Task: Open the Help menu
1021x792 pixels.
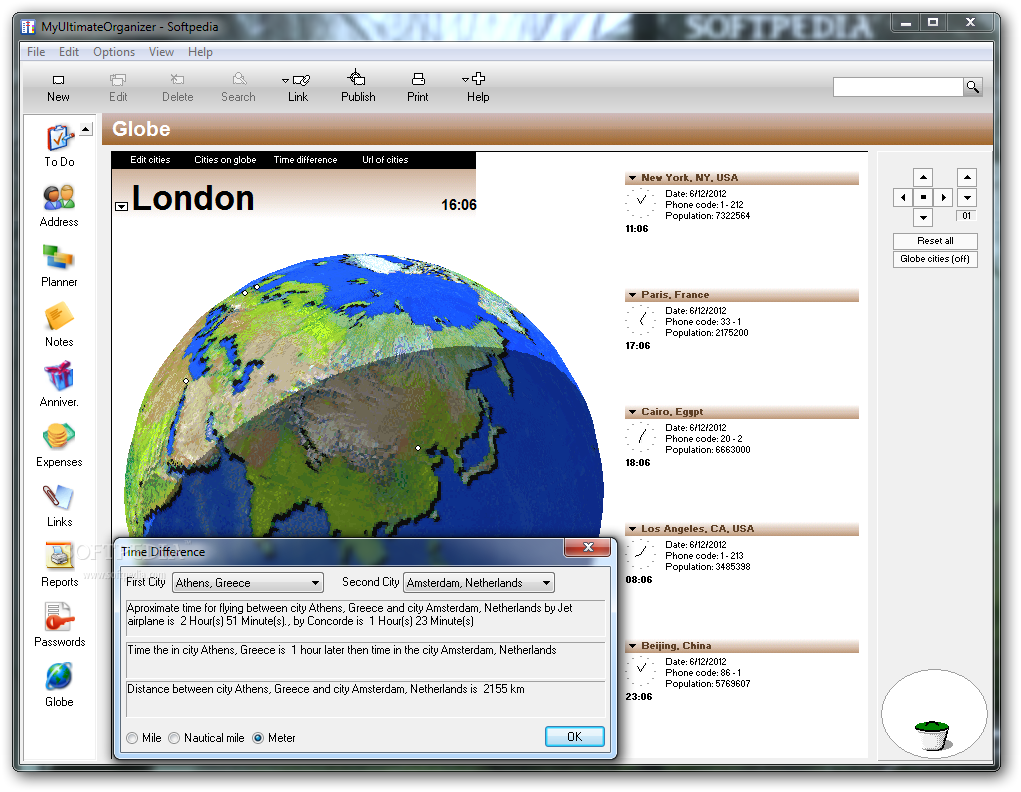Action: coord(200,52)
